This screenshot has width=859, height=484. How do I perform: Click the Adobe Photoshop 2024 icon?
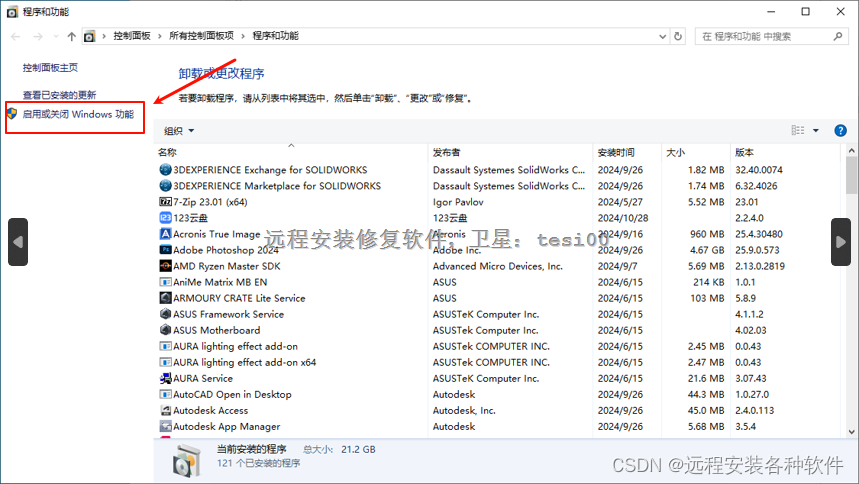click(x=165, y=250)
